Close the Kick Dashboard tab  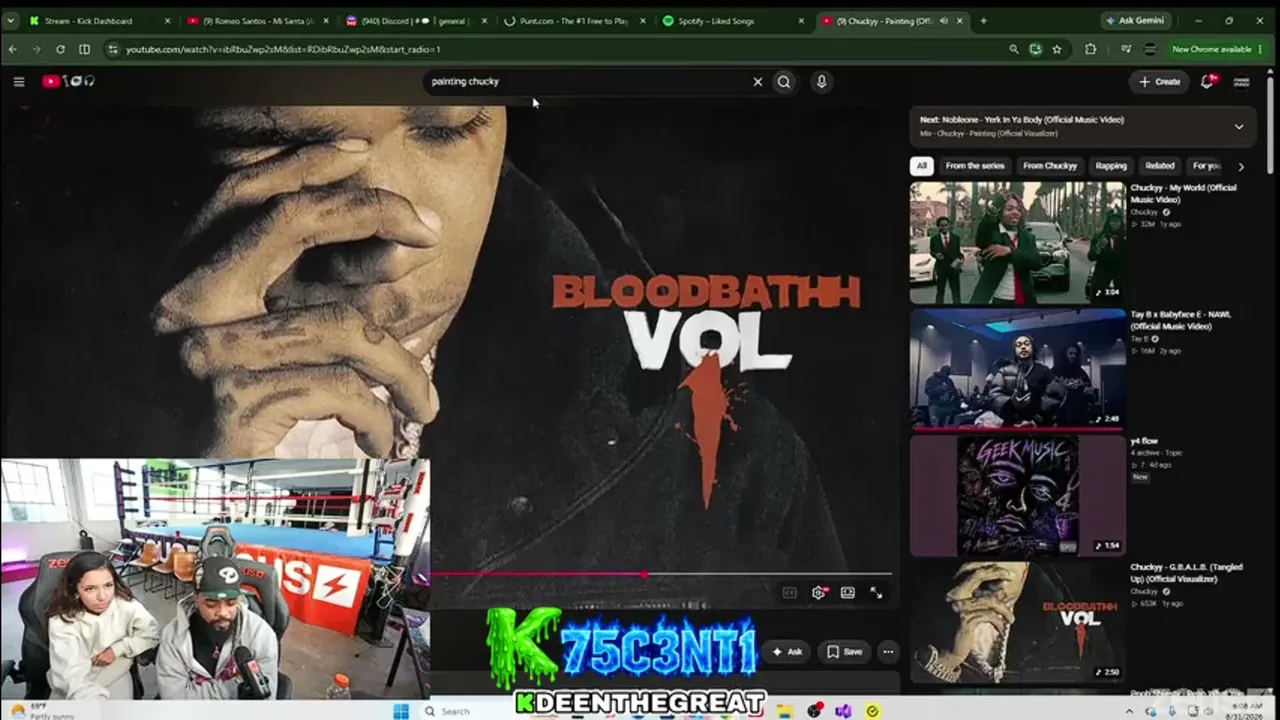(x=167, y=20)
